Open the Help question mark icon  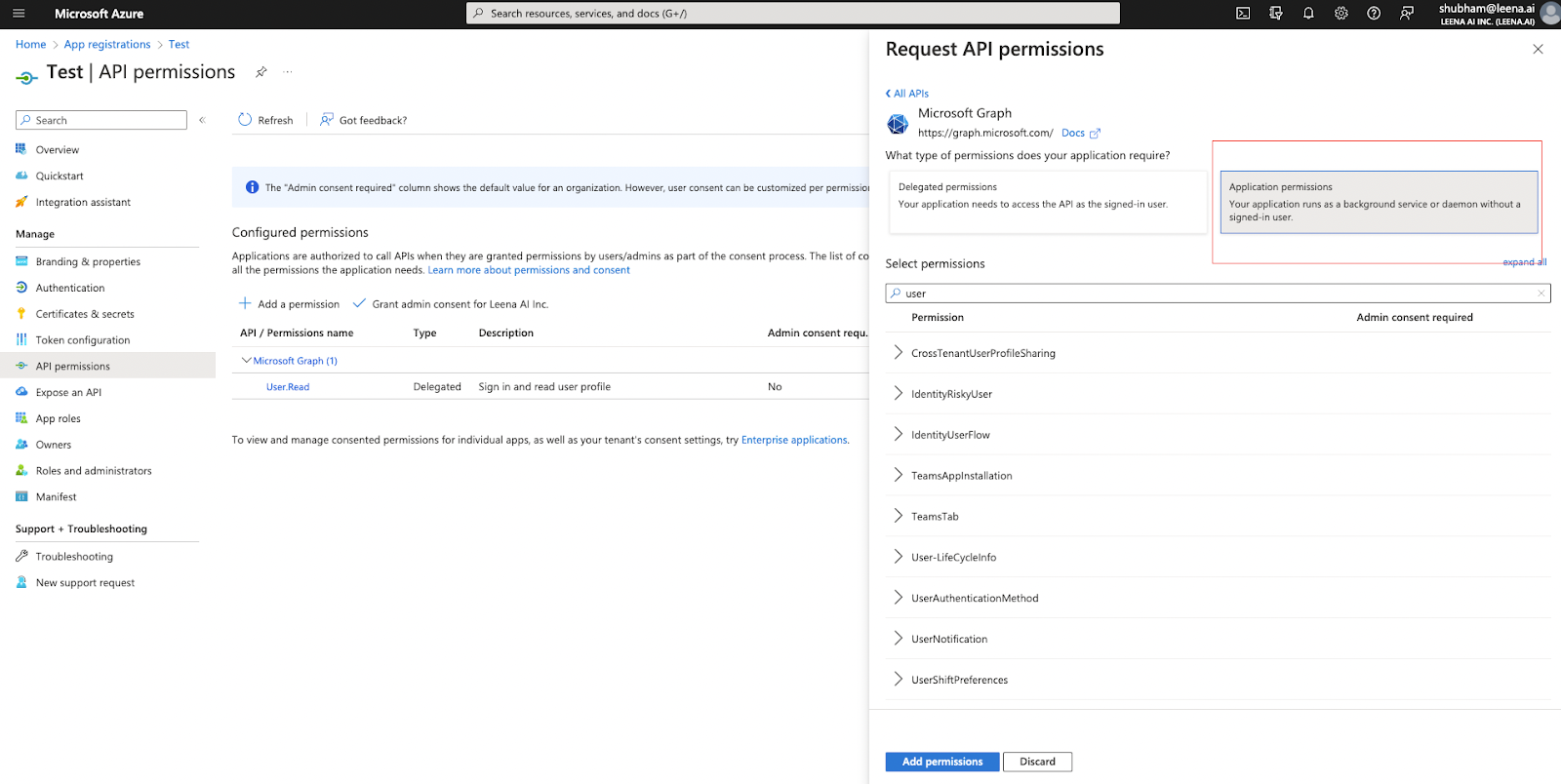[x=1374, y=14]
